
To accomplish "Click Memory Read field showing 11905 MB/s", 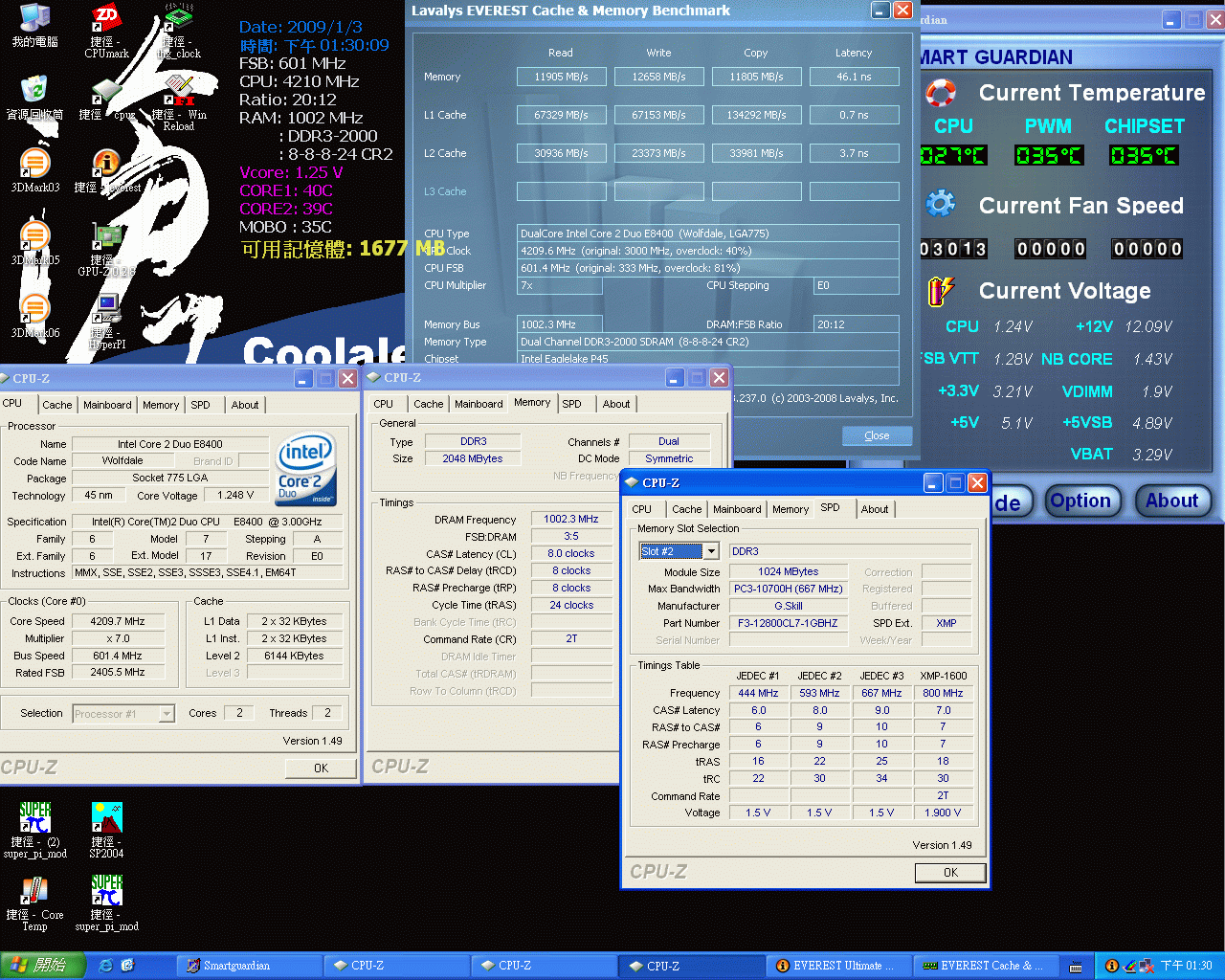I will (x=562, y=77).
